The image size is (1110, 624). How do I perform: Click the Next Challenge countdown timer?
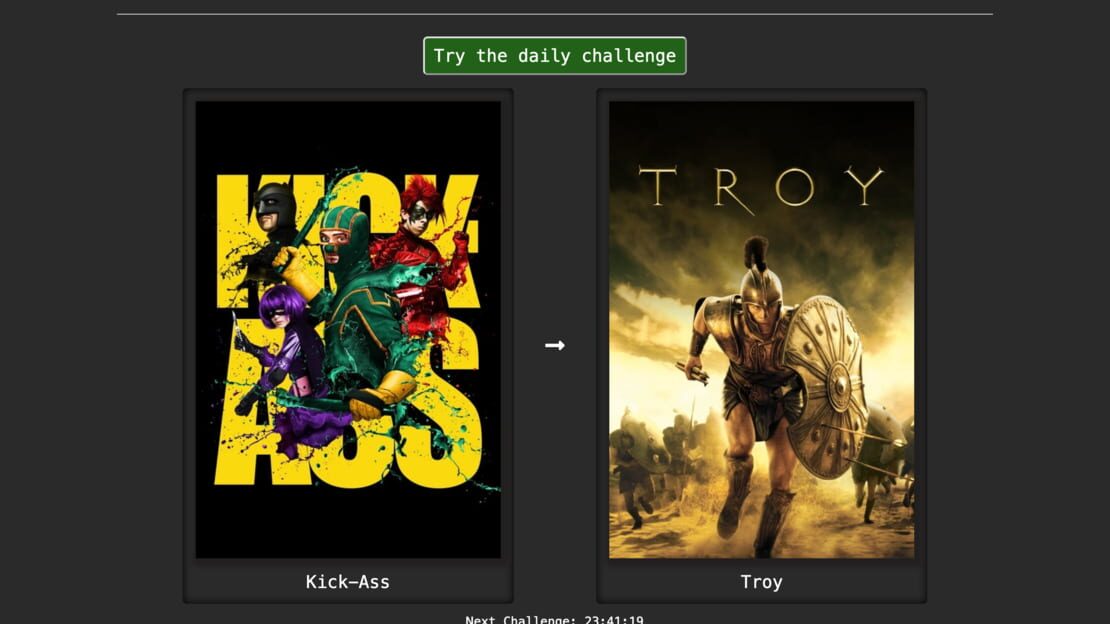click(x=554, y=619)
